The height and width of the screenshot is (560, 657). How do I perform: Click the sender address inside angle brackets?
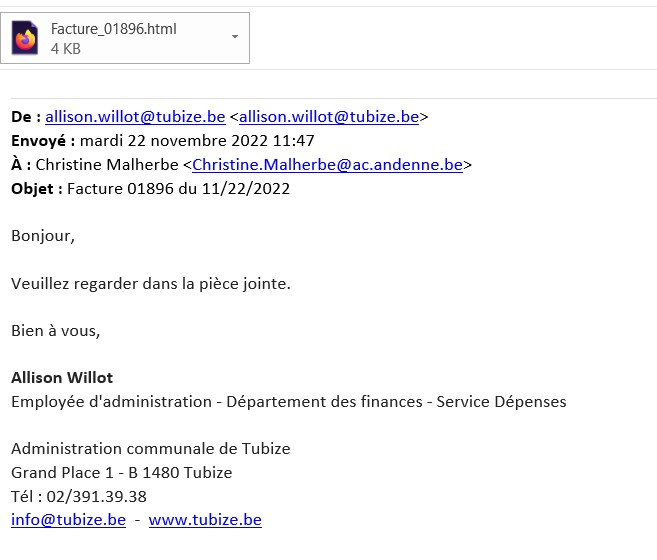328,117
